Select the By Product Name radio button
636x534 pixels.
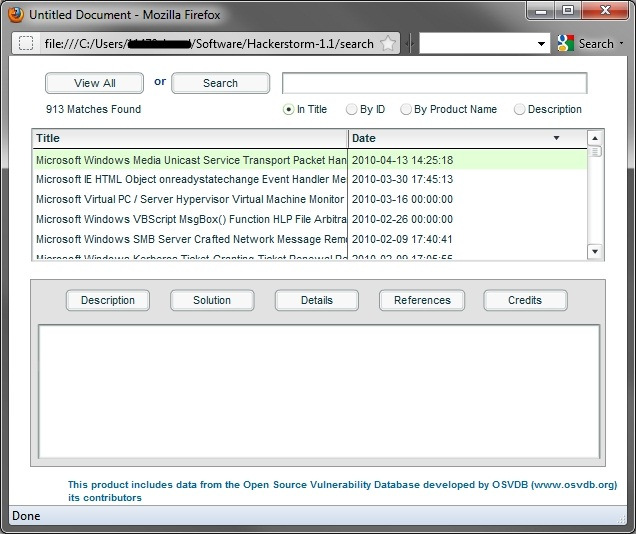(405, 109)
